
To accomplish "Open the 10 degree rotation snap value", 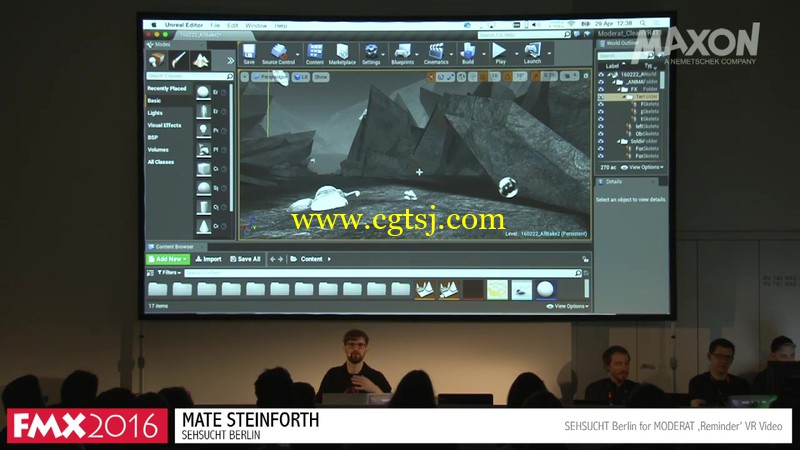I will (x=520, y=77).
